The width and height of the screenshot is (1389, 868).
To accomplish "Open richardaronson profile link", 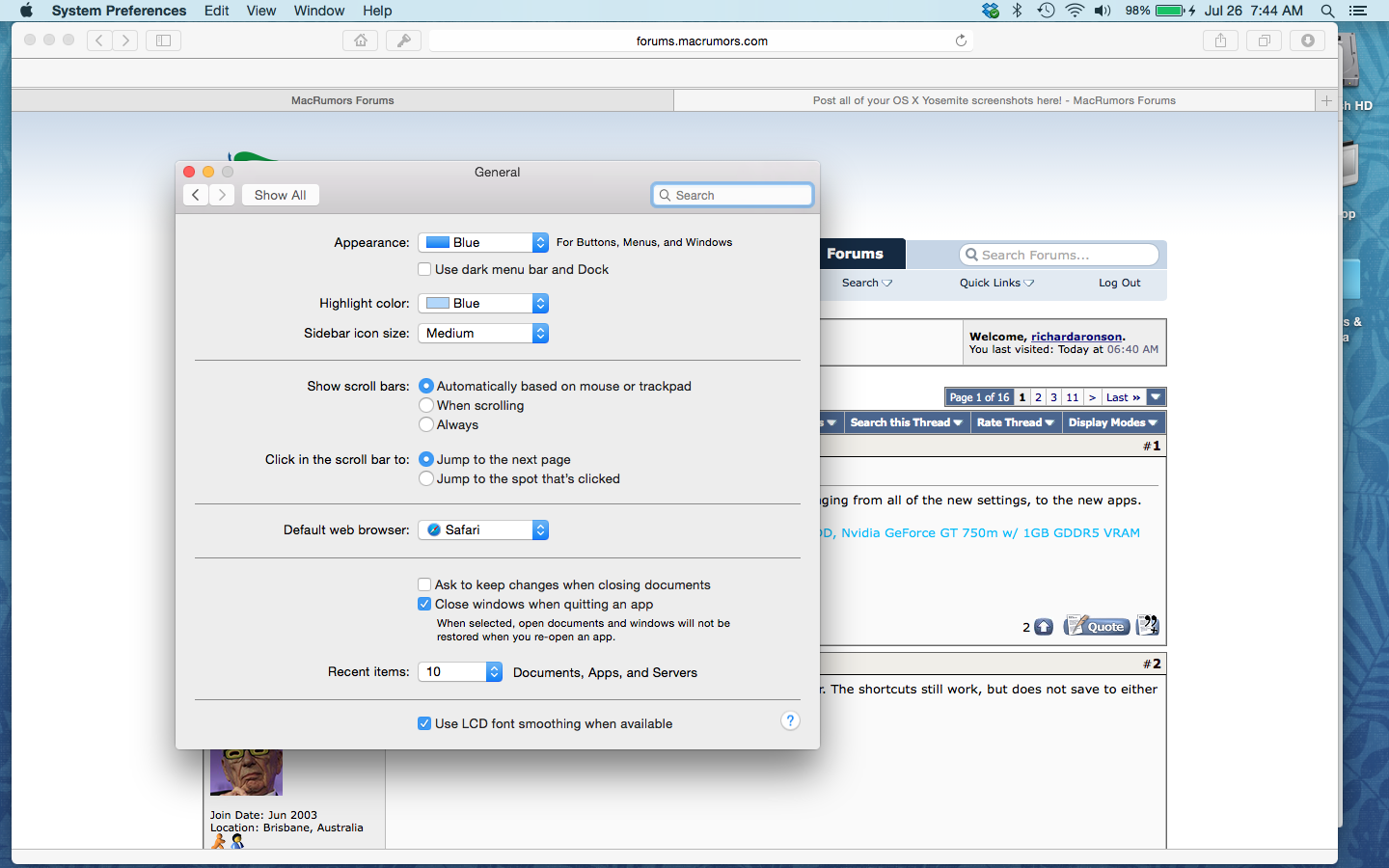I will [x=1076, y=337].
